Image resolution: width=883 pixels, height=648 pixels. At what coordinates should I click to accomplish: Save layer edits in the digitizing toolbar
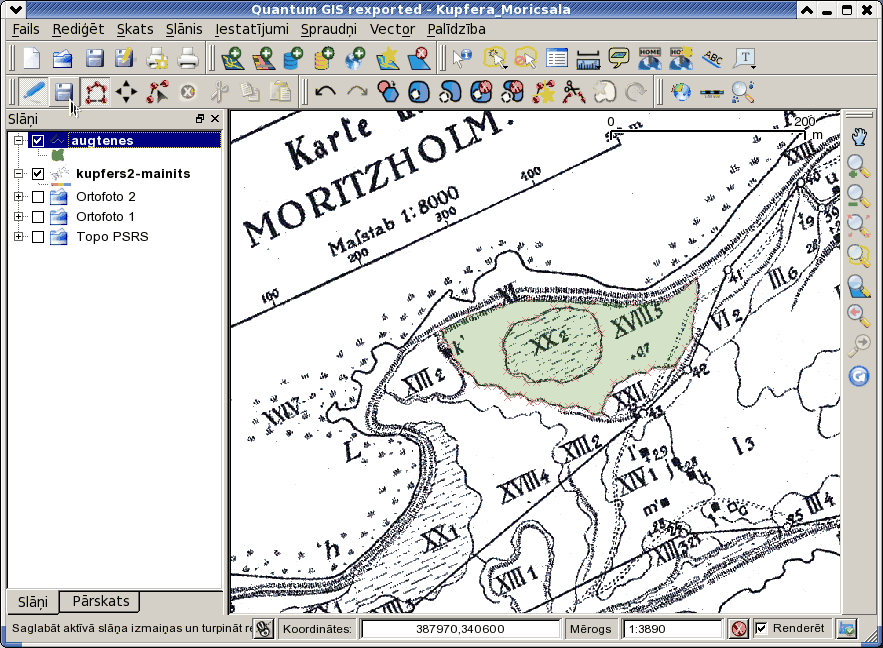click(x=64, y=92)
